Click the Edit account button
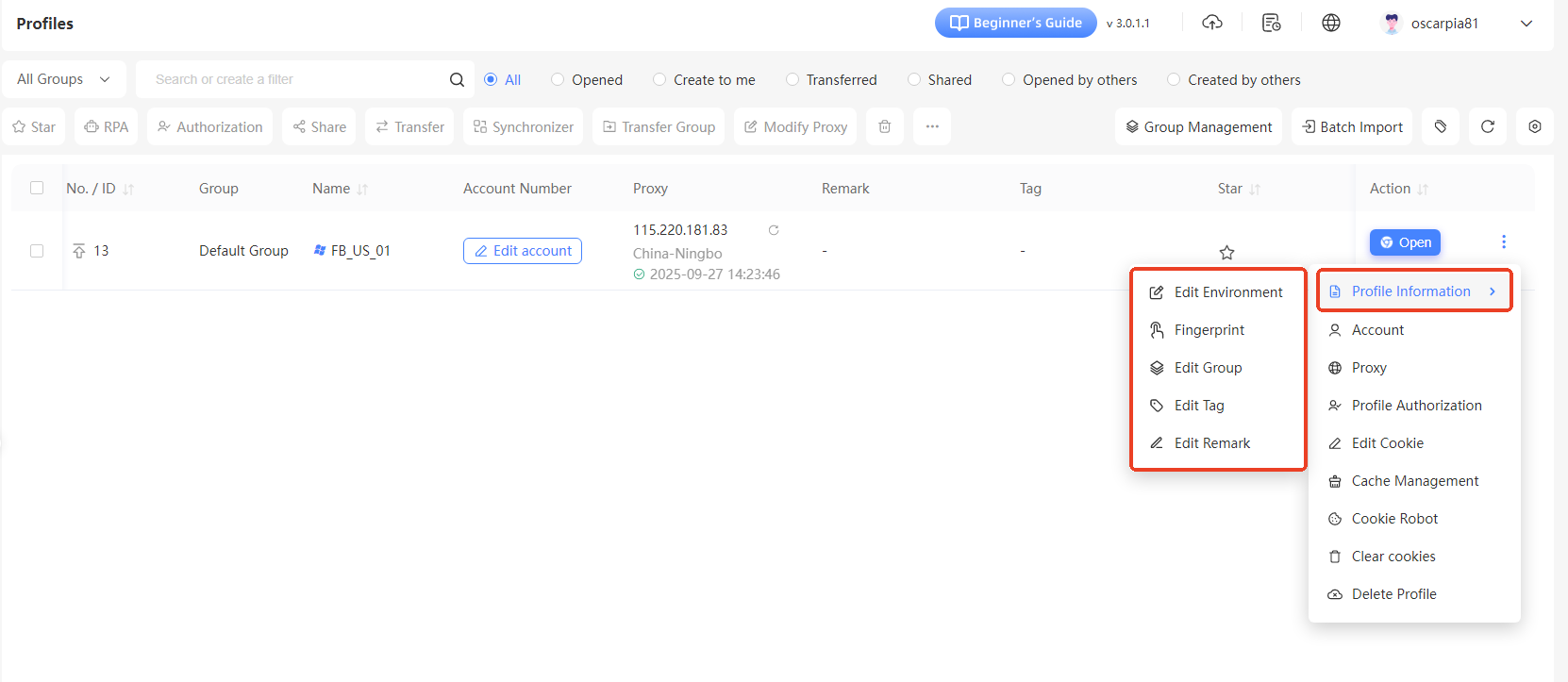The height and width of the screenshot is (682, 1568). click(523, 251)
